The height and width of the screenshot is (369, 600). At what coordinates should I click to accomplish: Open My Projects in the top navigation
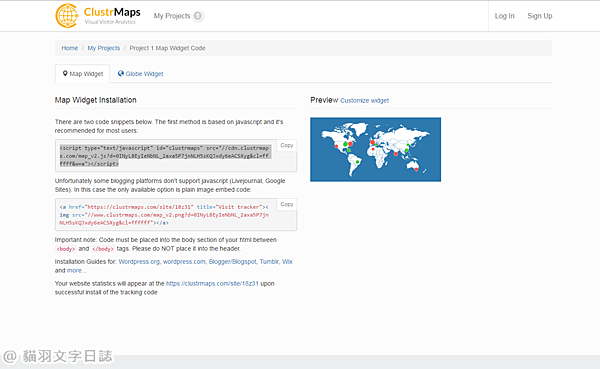[x=172, y=16]
